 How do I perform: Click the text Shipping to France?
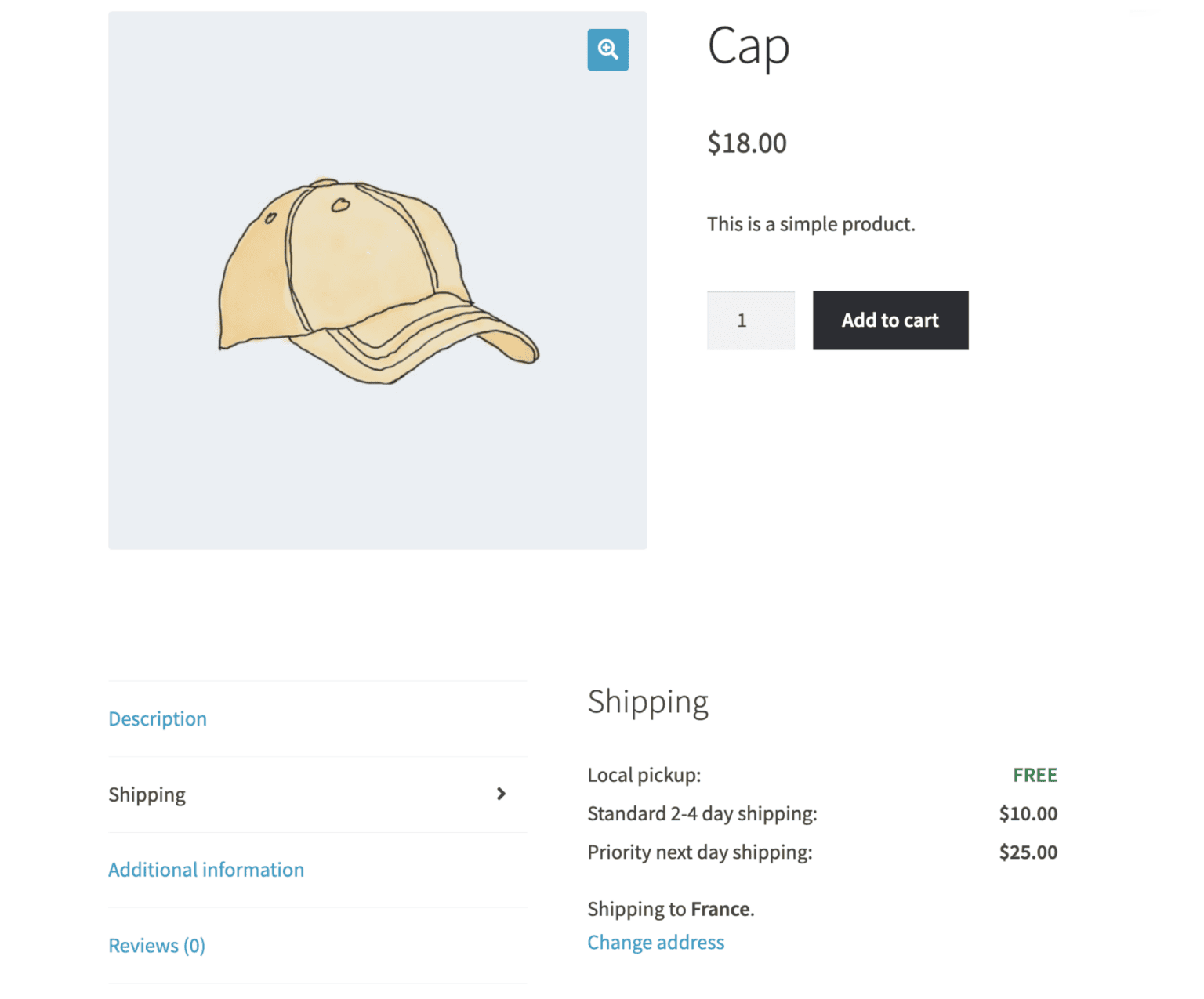point(670,909)
